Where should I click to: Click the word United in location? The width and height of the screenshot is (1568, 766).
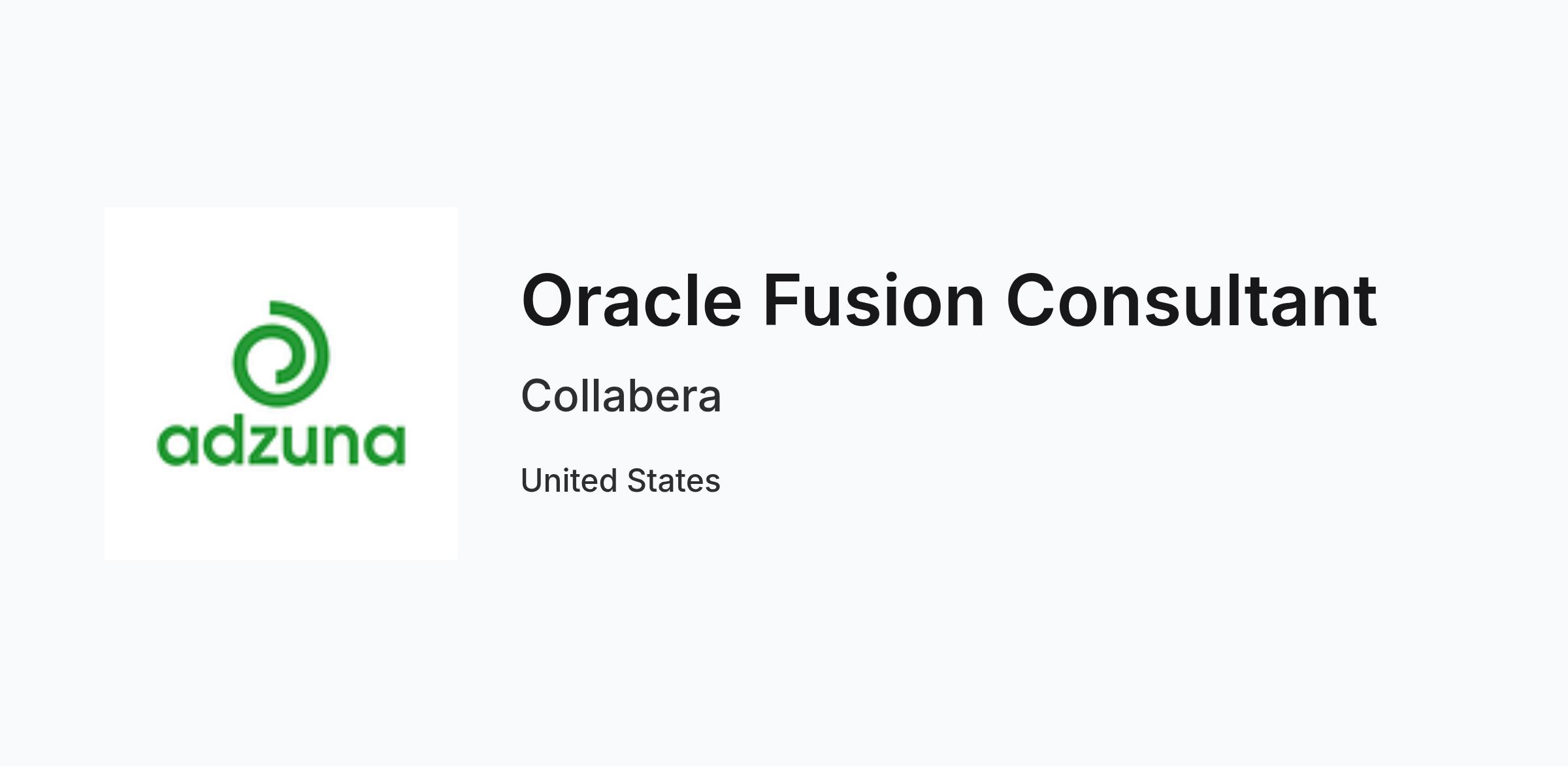coord(568,481)
